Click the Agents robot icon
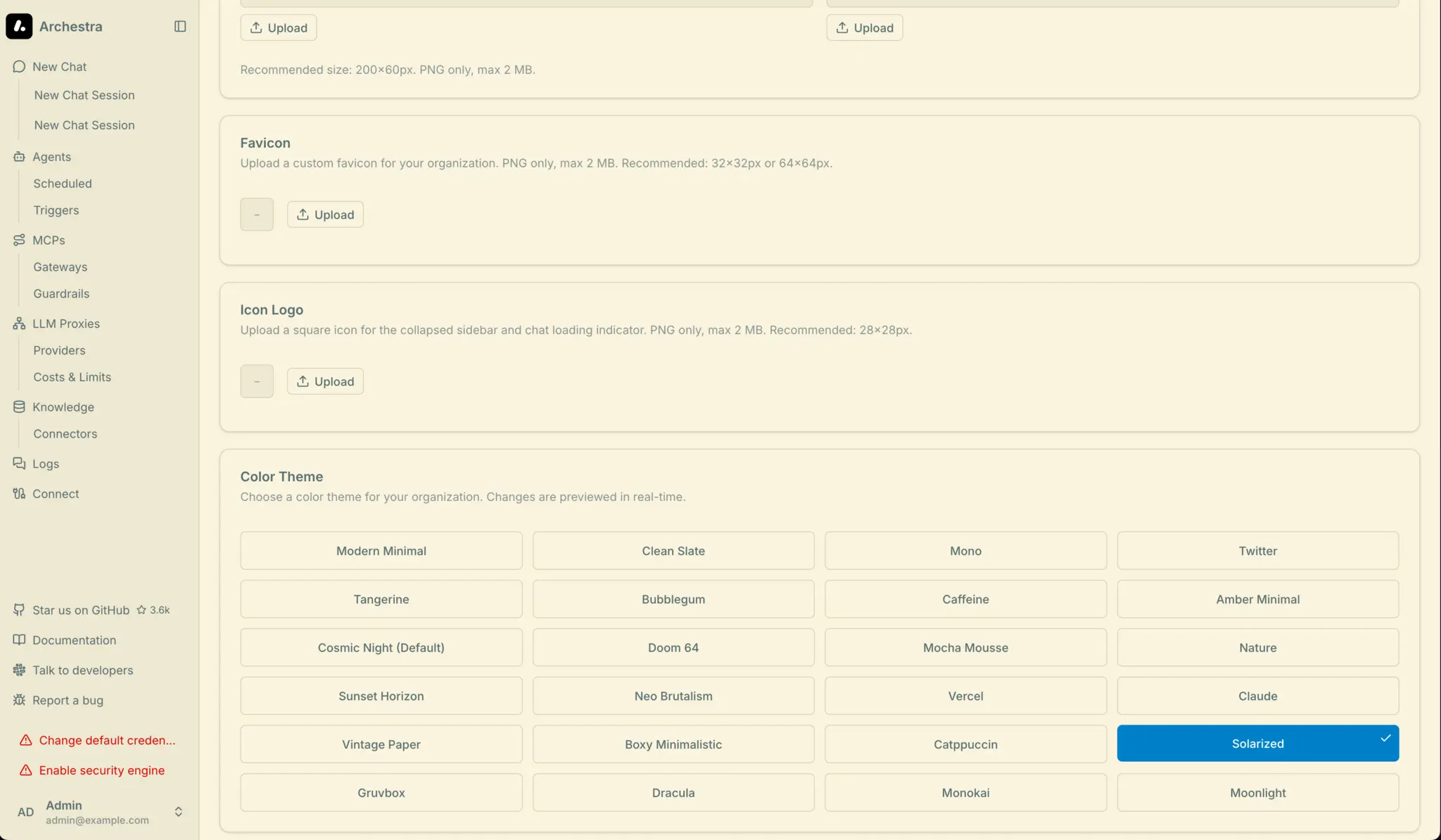 pyautogui.click(x=19, y=157)
